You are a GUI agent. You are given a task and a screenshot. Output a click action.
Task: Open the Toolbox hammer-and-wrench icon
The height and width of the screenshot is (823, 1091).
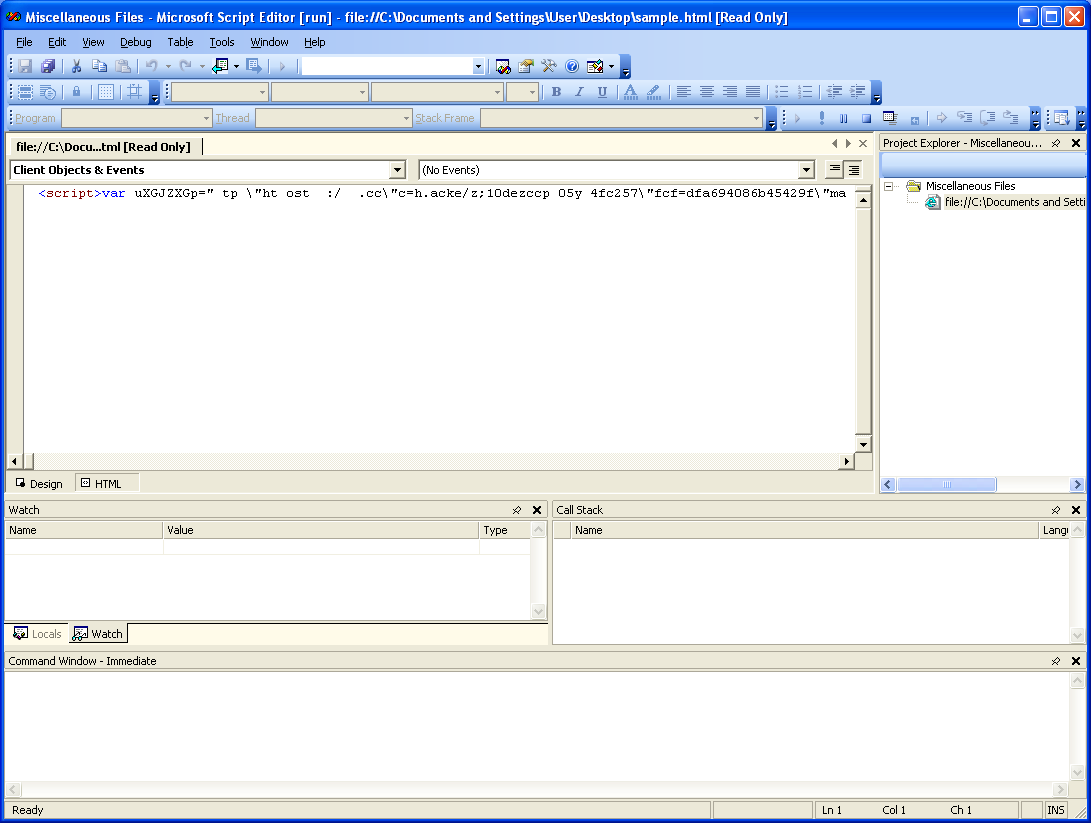548,66
